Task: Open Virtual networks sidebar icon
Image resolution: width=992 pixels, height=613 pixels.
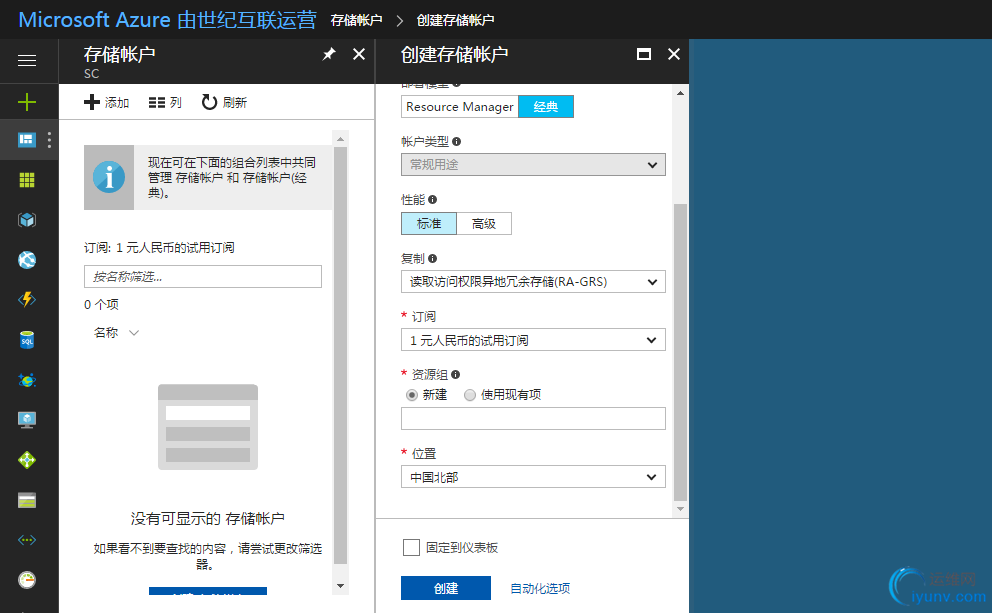Action: [27, 540]
